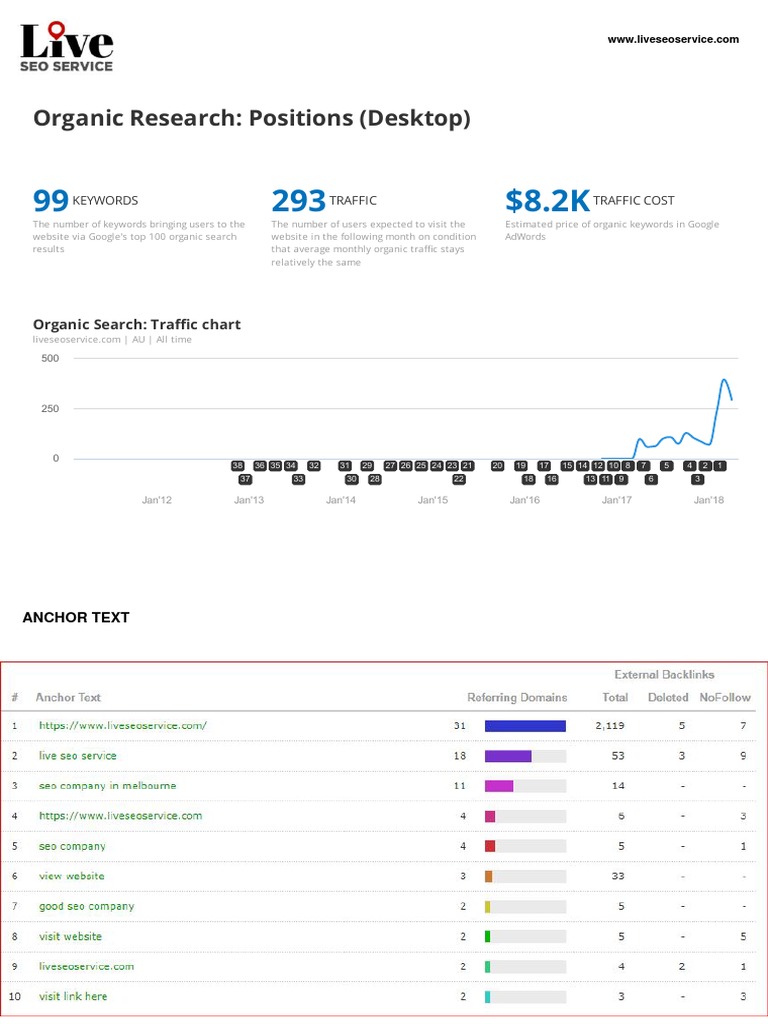
Task: Click the External Backlinks group header
Action: [x=664, y=675]
